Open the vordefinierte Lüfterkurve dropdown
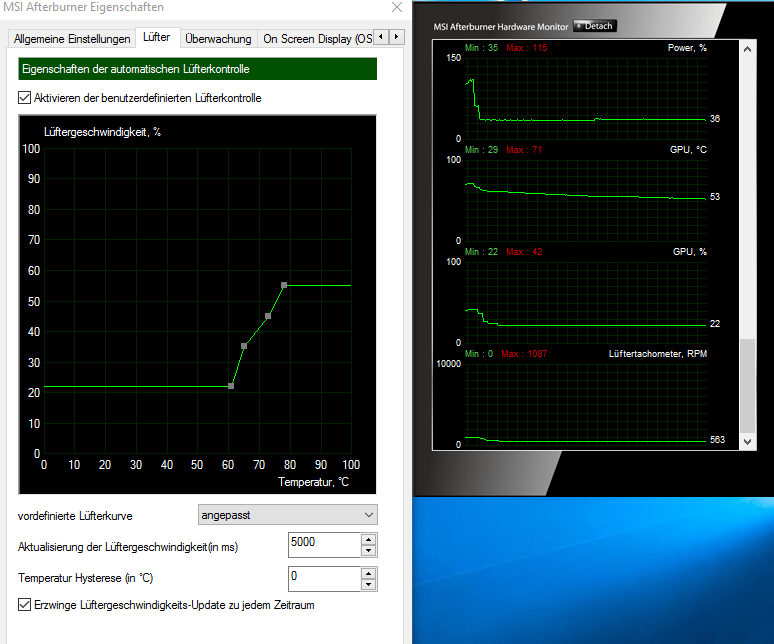The height and width of the screenshot is (644, 774). pos(288,515)
